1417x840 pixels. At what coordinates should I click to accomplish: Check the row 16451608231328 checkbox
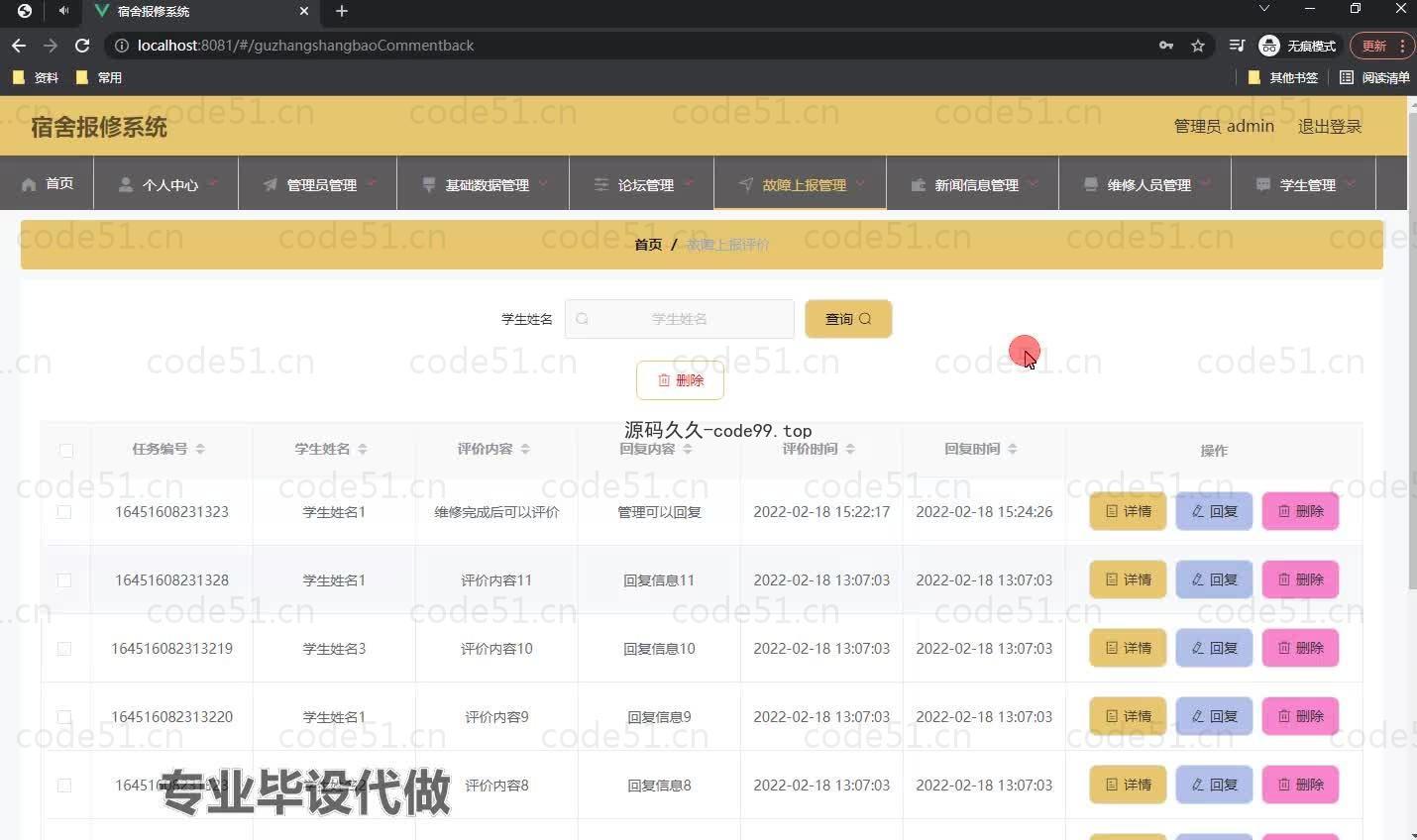pyautogui.click(x=64, y=580)
